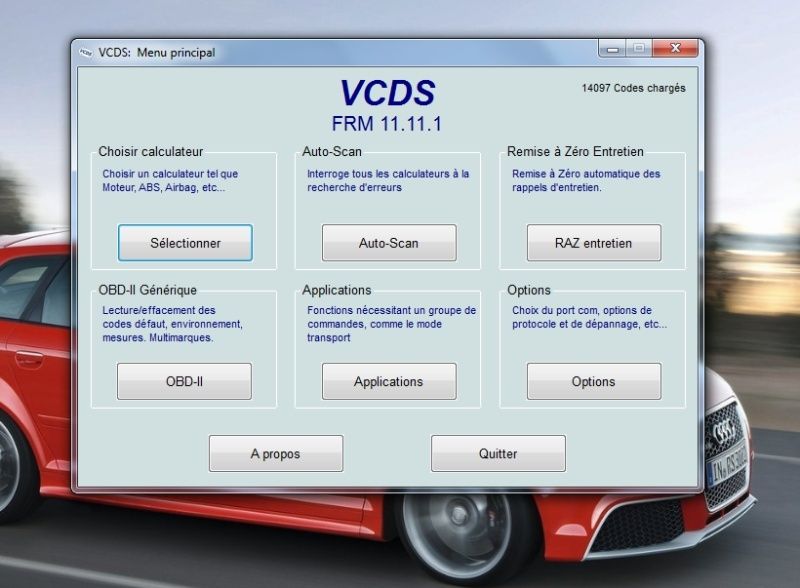Screen dimensions: 800x588
Task: Click the Sélectionner button
Action: 185,243
